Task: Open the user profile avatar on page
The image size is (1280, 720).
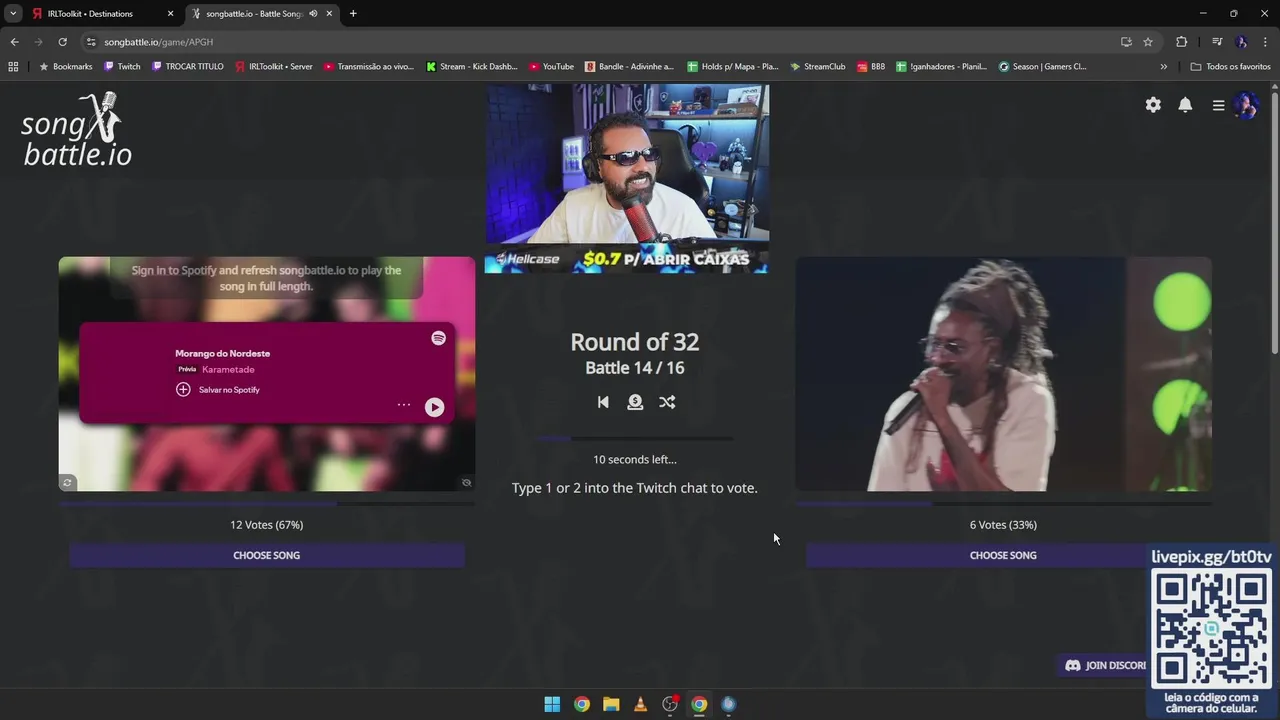Action: [x=1246, y=105]
